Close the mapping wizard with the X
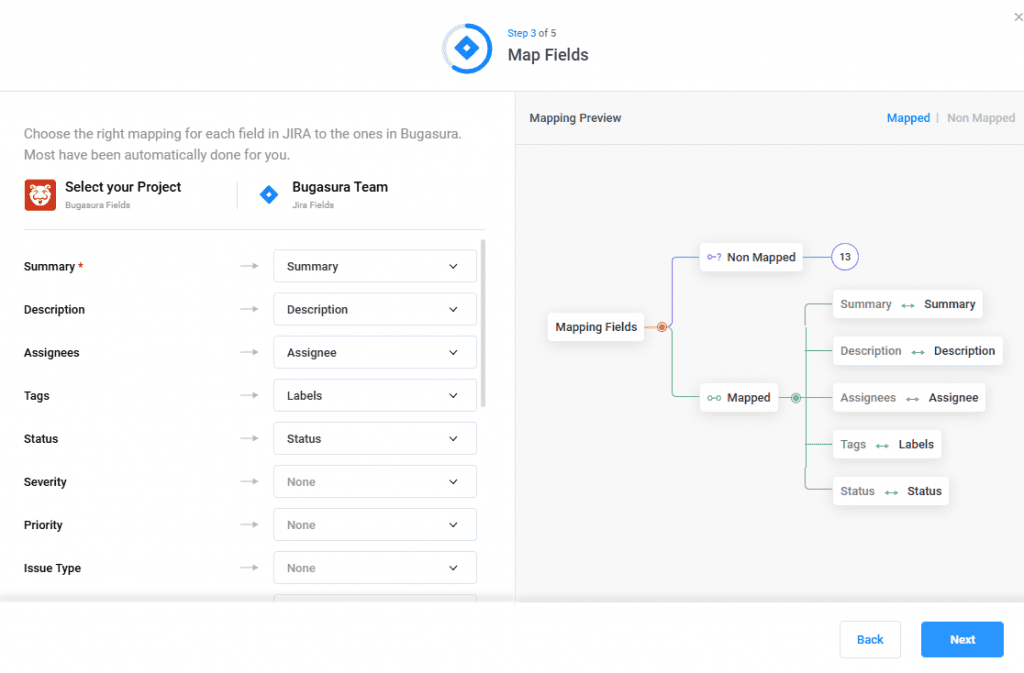This screenshot has width=1024, height=673. [1018, 17]
